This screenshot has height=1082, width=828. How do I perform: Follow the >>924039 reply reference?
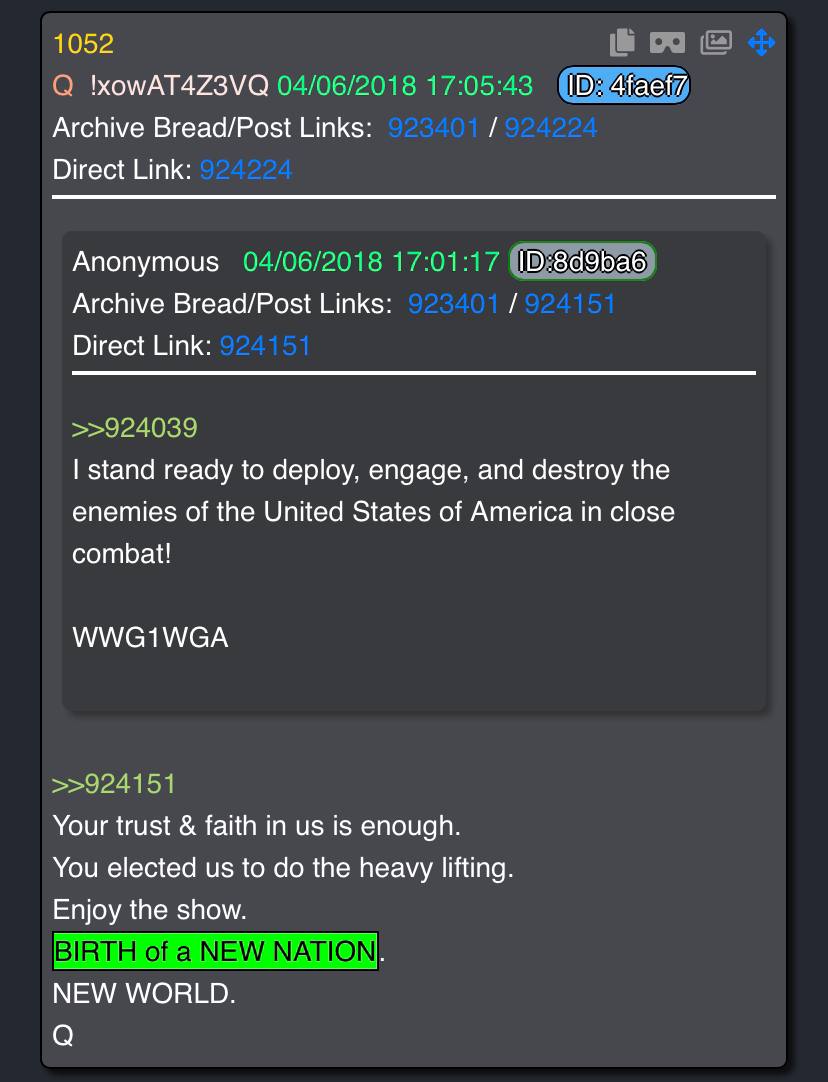pyautogui.click(x=135, y=428)
